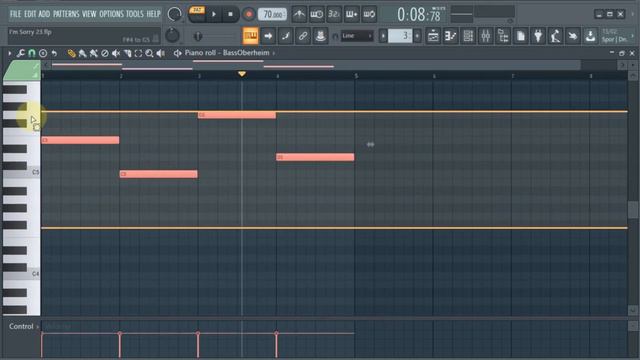Select next pattern with plus arrow
The height and width of the screenshot is (360, 640).
(x=417, y=36)
